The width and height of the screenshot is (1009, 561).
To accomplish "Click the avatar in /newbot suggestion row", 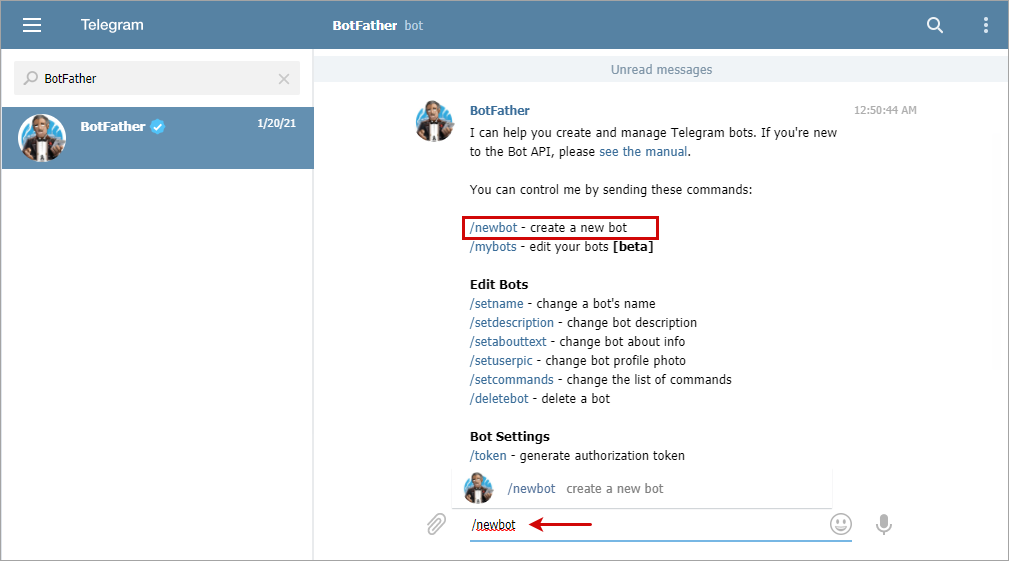I will coord(478,488).
